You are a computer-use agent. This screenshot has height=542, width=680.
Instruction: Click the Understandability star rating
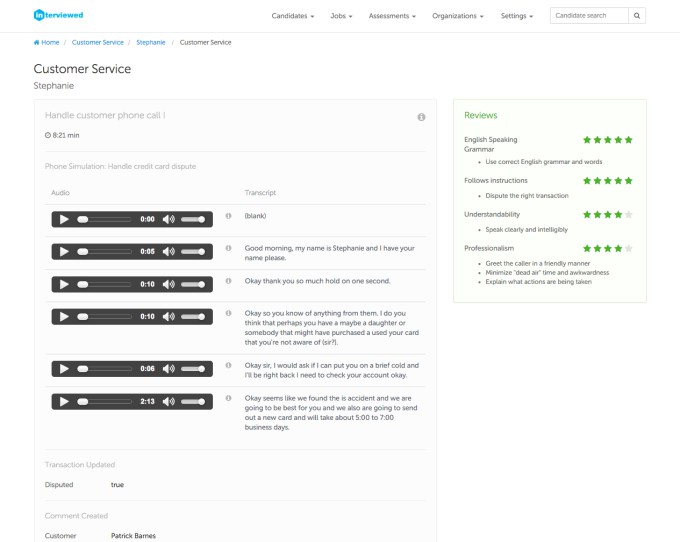608,214
